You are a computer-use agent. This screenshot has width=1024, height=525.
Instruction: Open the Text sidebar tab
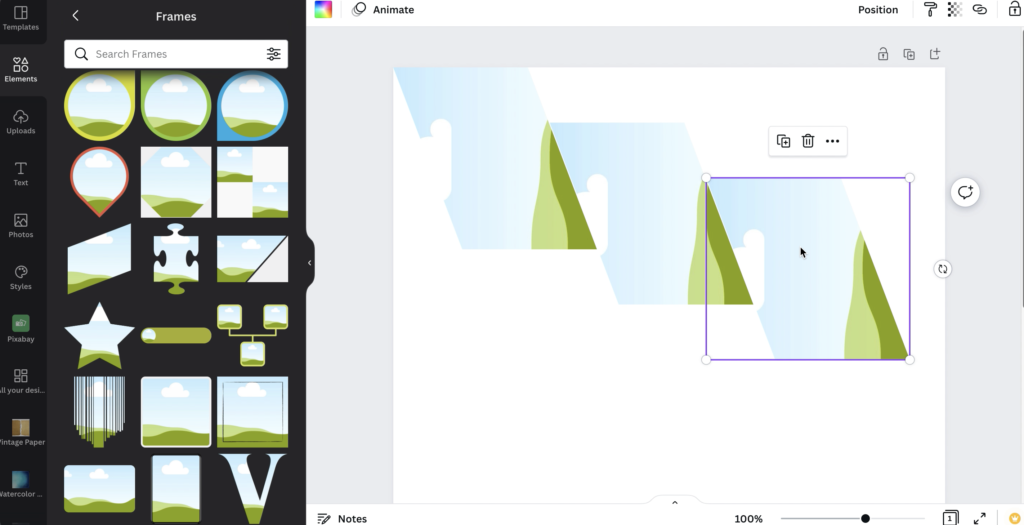tap(21, 174)
